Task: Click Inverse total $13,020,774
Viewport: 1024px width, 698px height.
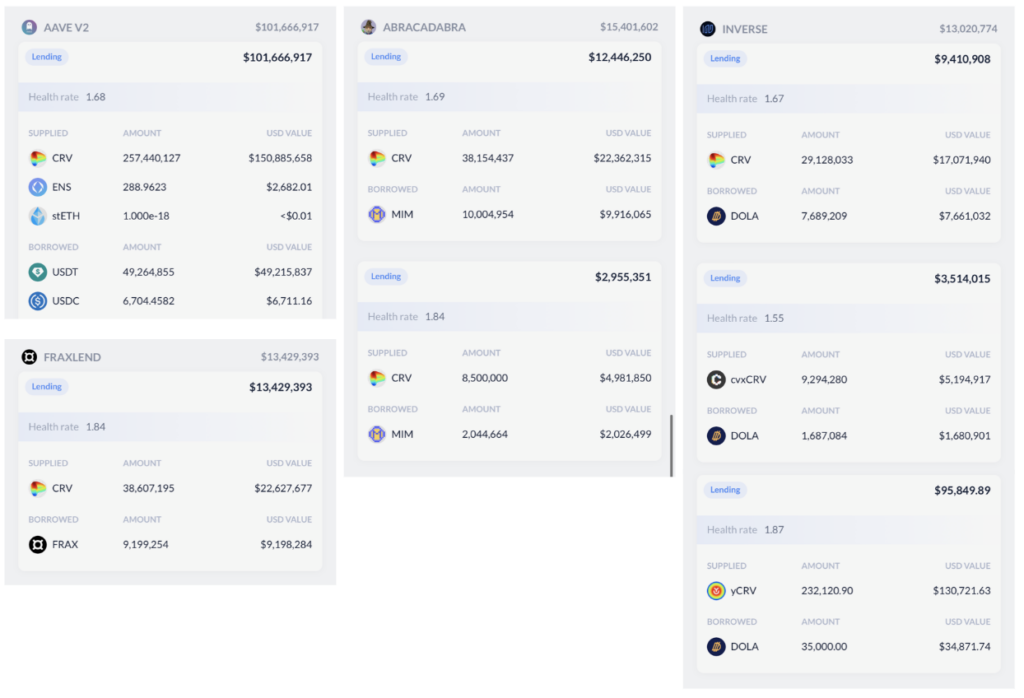Action: [968, 29]
